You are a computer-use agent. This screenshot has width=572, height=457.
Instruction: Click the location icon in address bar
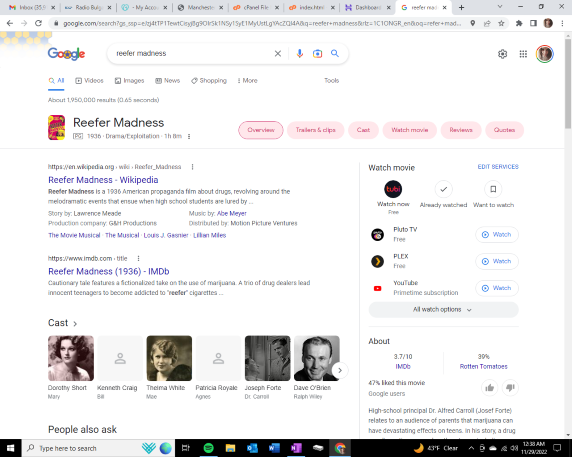pos(472,23)
